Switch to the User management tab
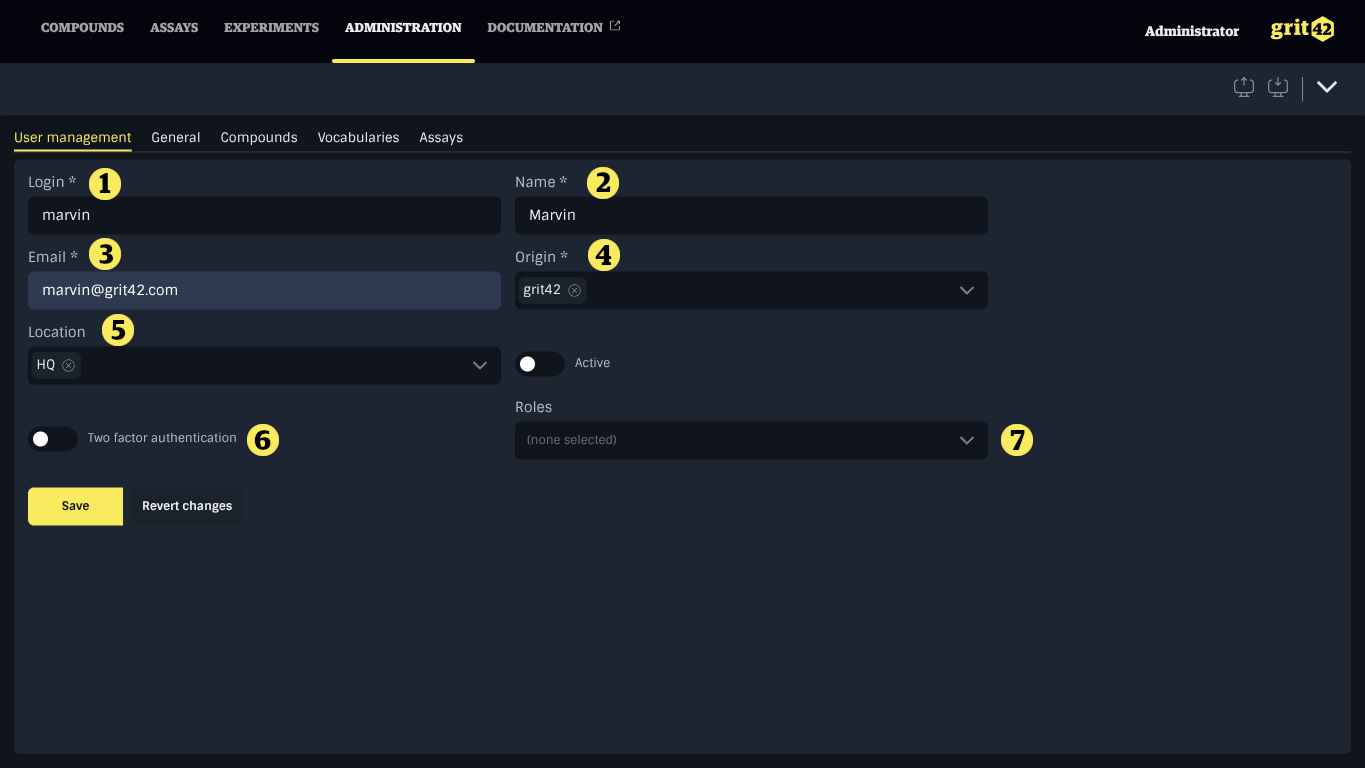 click(73, 137)
